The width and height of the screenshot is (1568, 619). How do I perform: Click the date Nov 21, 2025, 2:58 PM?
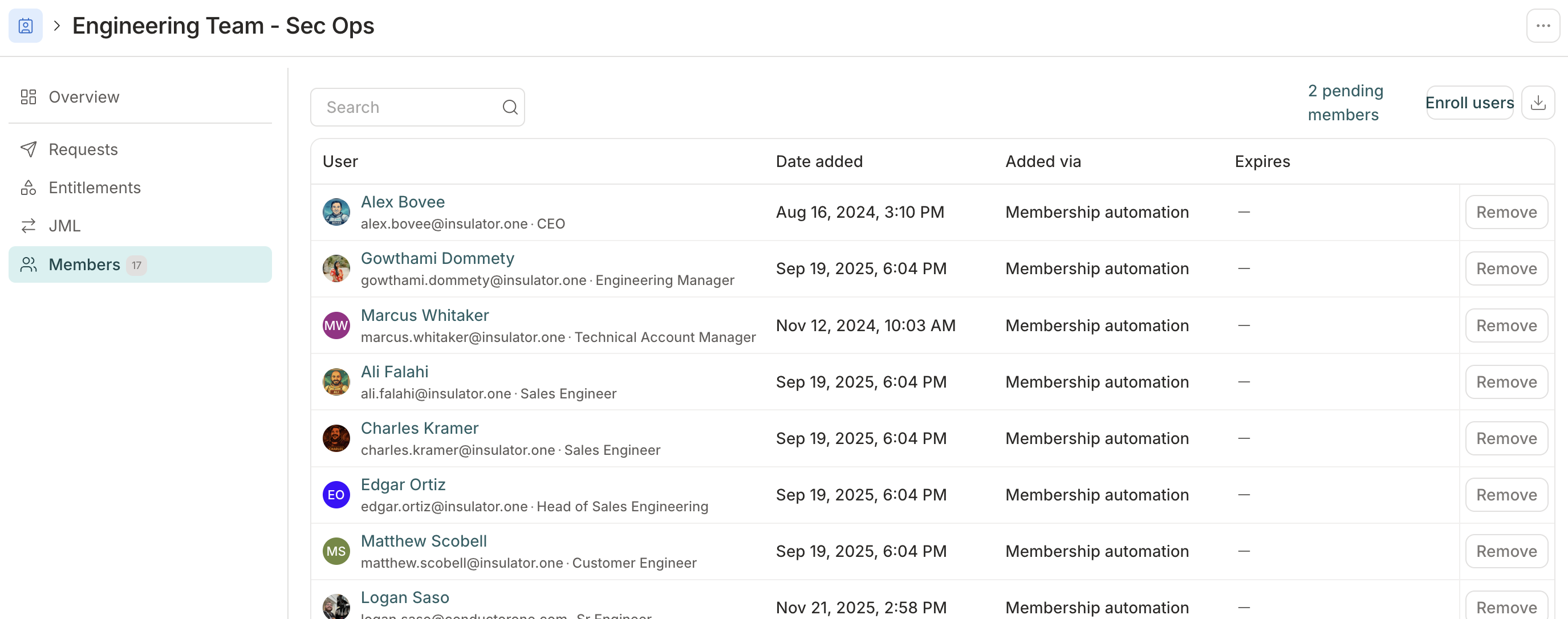[x=861, y=607]
